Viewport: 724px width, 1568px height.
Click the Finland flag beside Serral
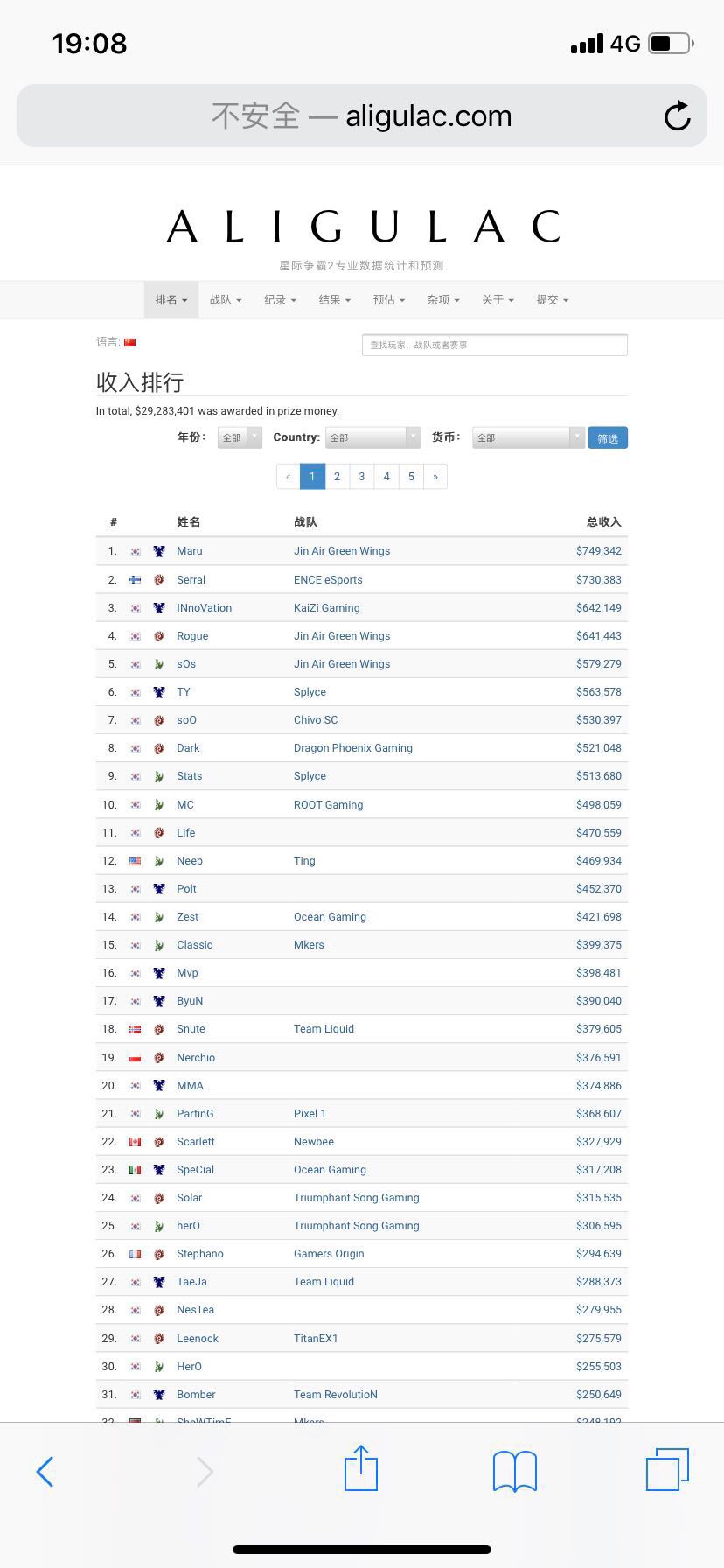point(136,579)
